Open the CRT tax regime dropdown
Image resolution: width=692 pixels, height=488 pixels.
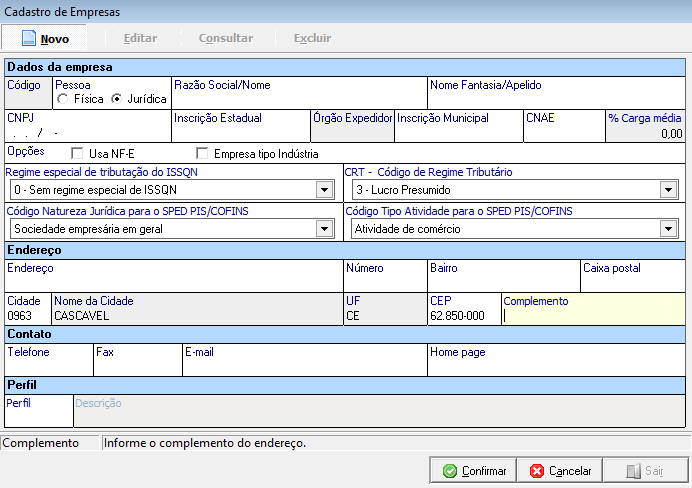click(x=668, y=190)
